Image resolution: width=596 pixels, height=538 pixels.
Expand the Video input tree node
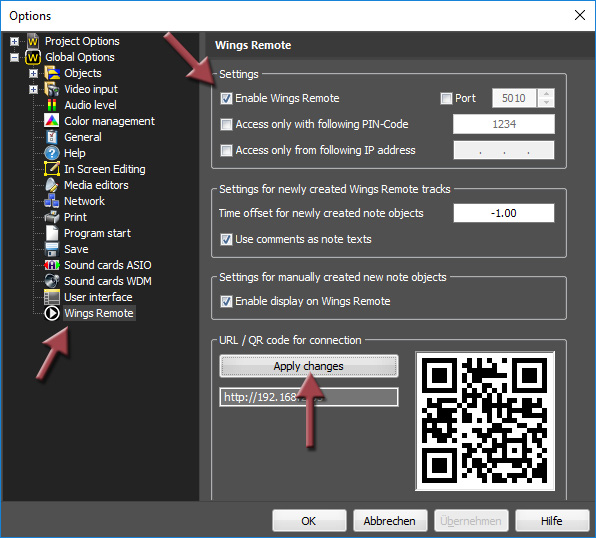click(x=33, y=89)
